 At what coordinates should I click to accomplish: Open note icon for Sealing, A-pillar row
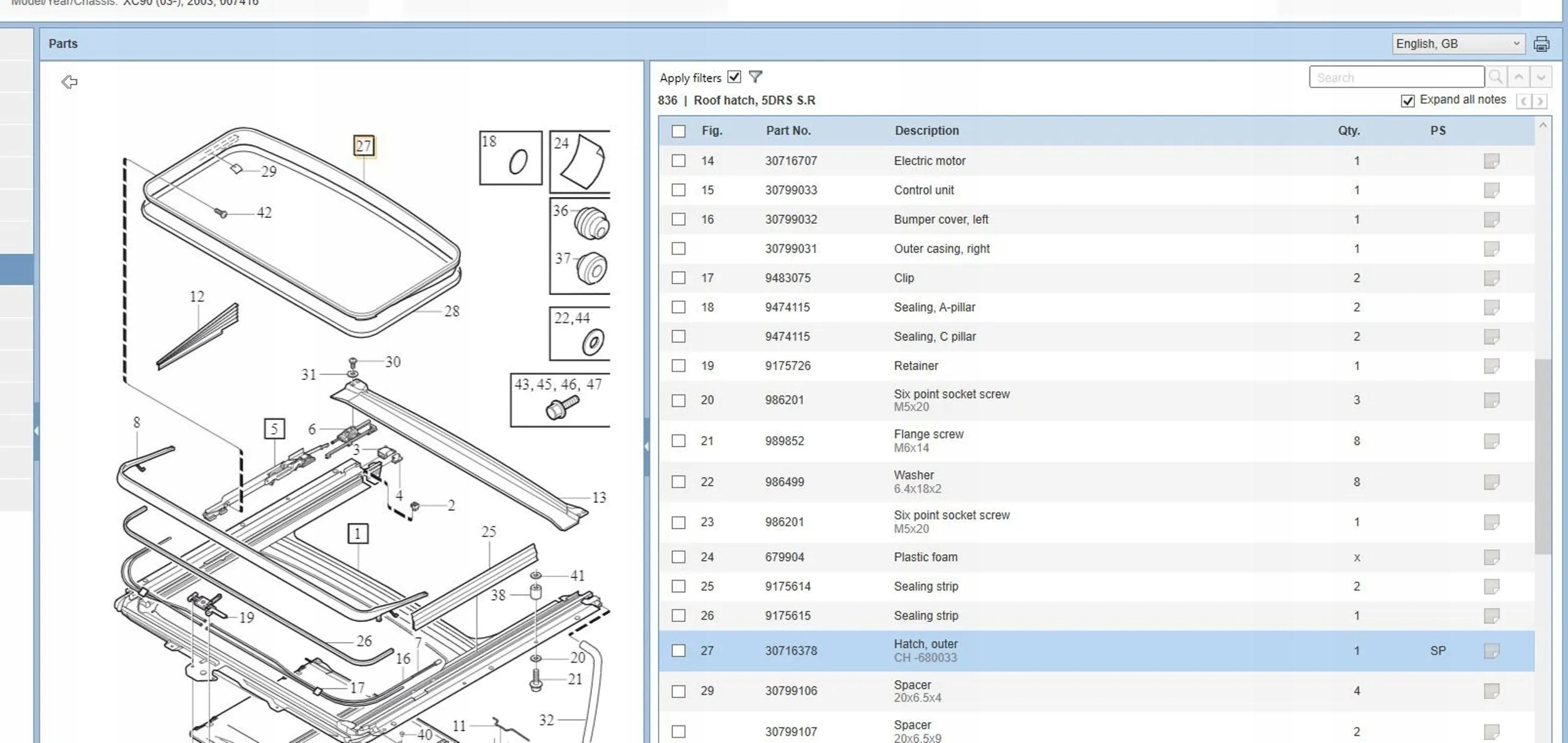(x=1491, y=307)
